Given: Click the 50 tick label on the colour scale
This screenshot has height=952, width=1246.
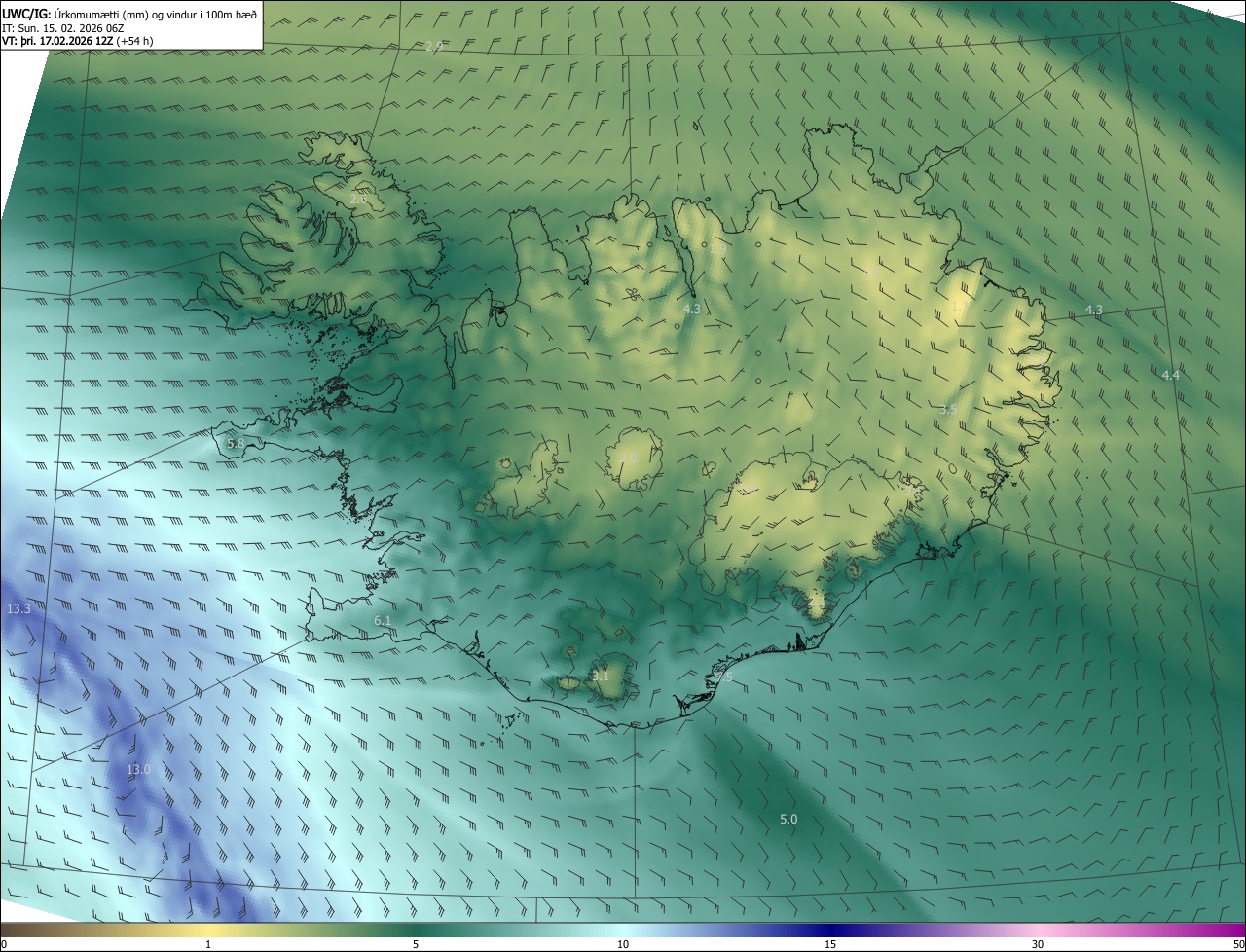Looking at the screenshot, I should 1237,944.
